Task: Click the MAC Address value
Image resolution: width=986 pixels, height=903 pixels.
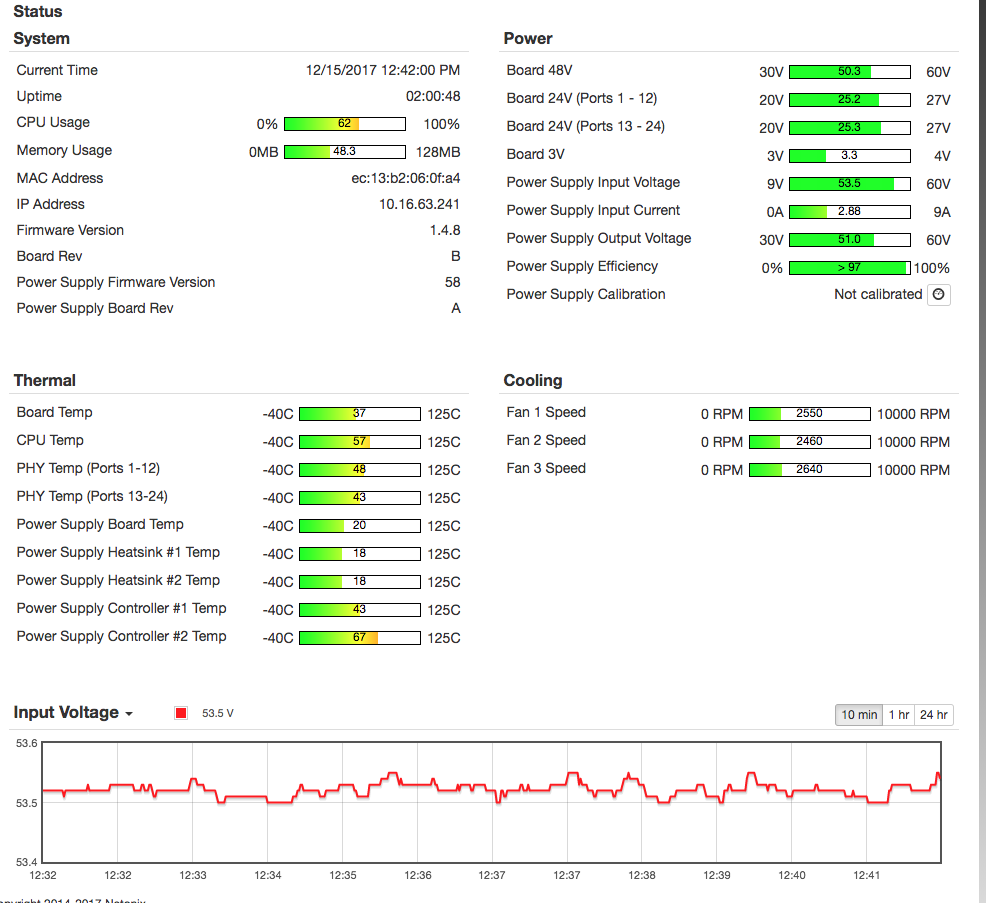Action: pyautogui.click(x=405, y=178)
